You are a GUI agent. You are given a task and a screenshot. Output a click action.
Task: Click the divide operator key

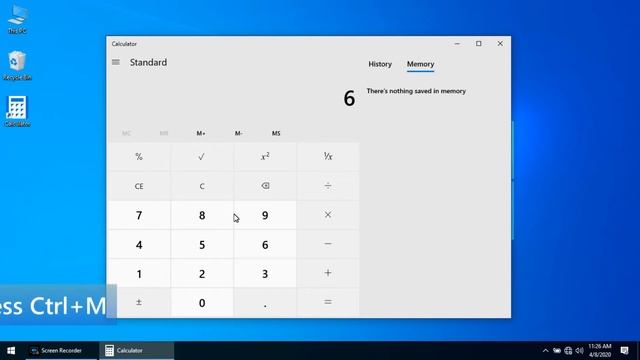point(328,186)
